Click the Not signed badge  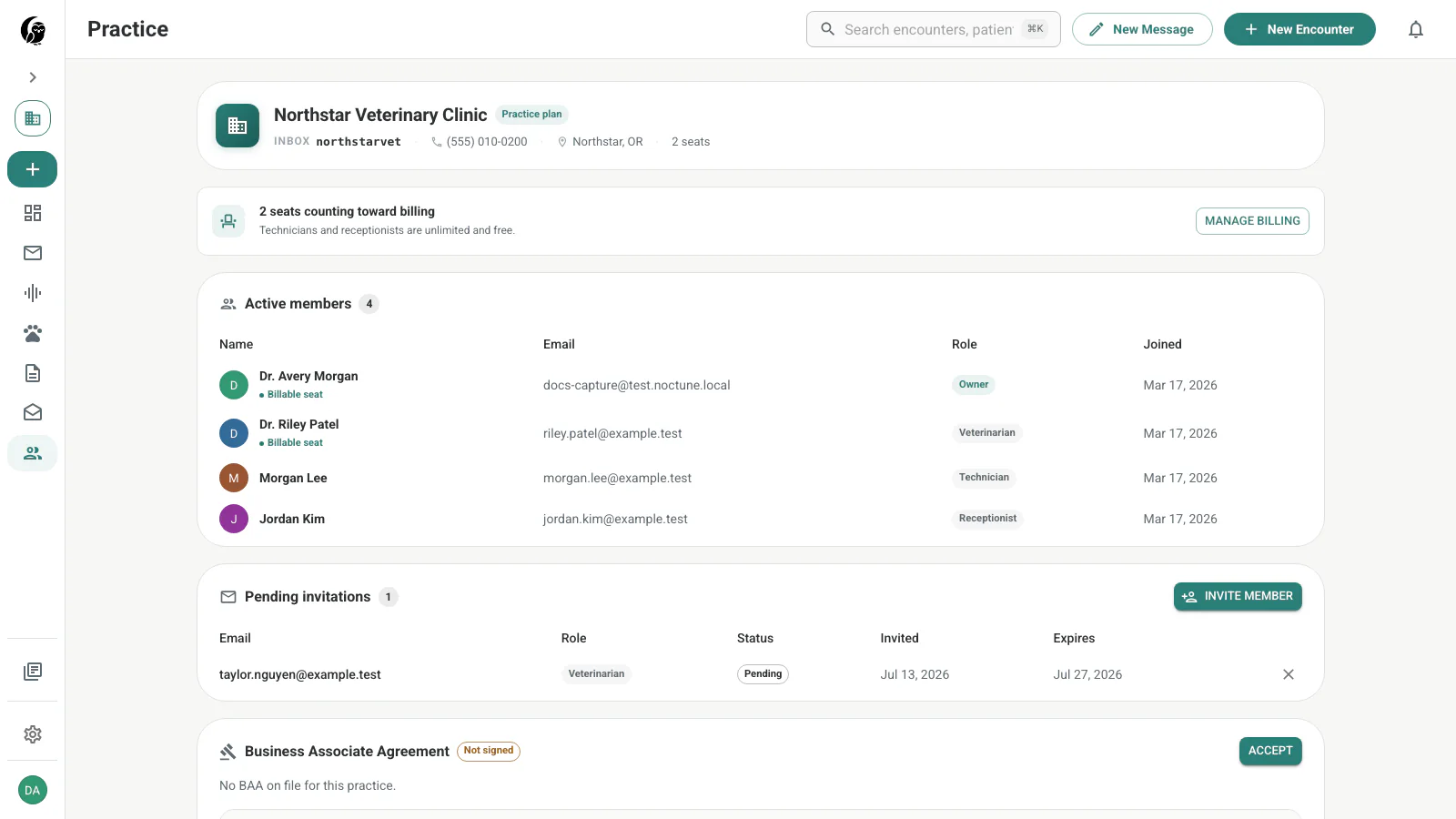(489, 751)
